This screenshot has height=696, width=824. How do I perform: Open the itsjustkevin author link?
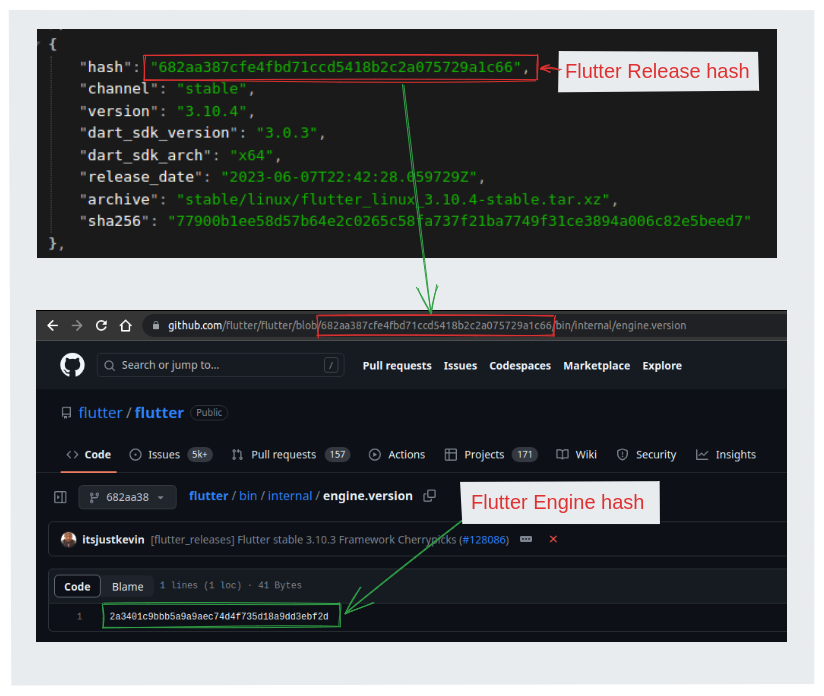point(113,540)
